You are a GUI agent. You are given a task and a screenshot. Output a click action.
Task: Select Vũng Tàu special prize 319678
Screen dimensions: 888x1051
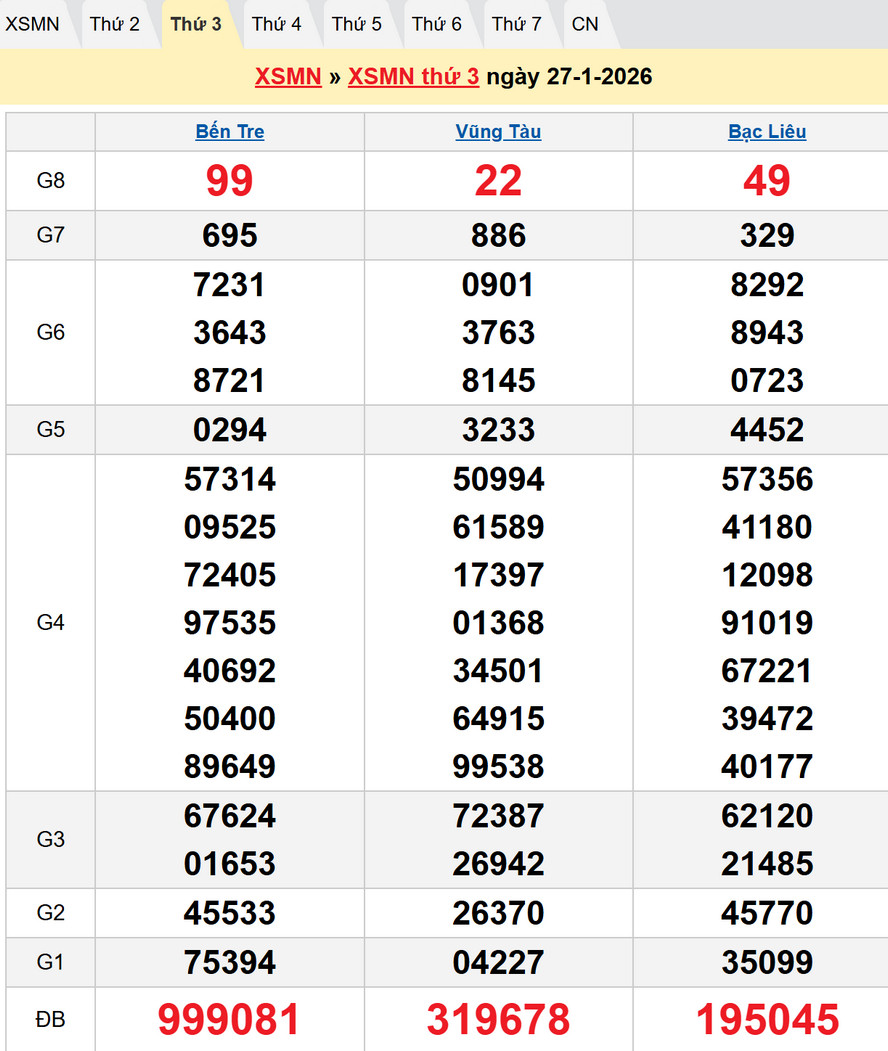click(498, 1019)
